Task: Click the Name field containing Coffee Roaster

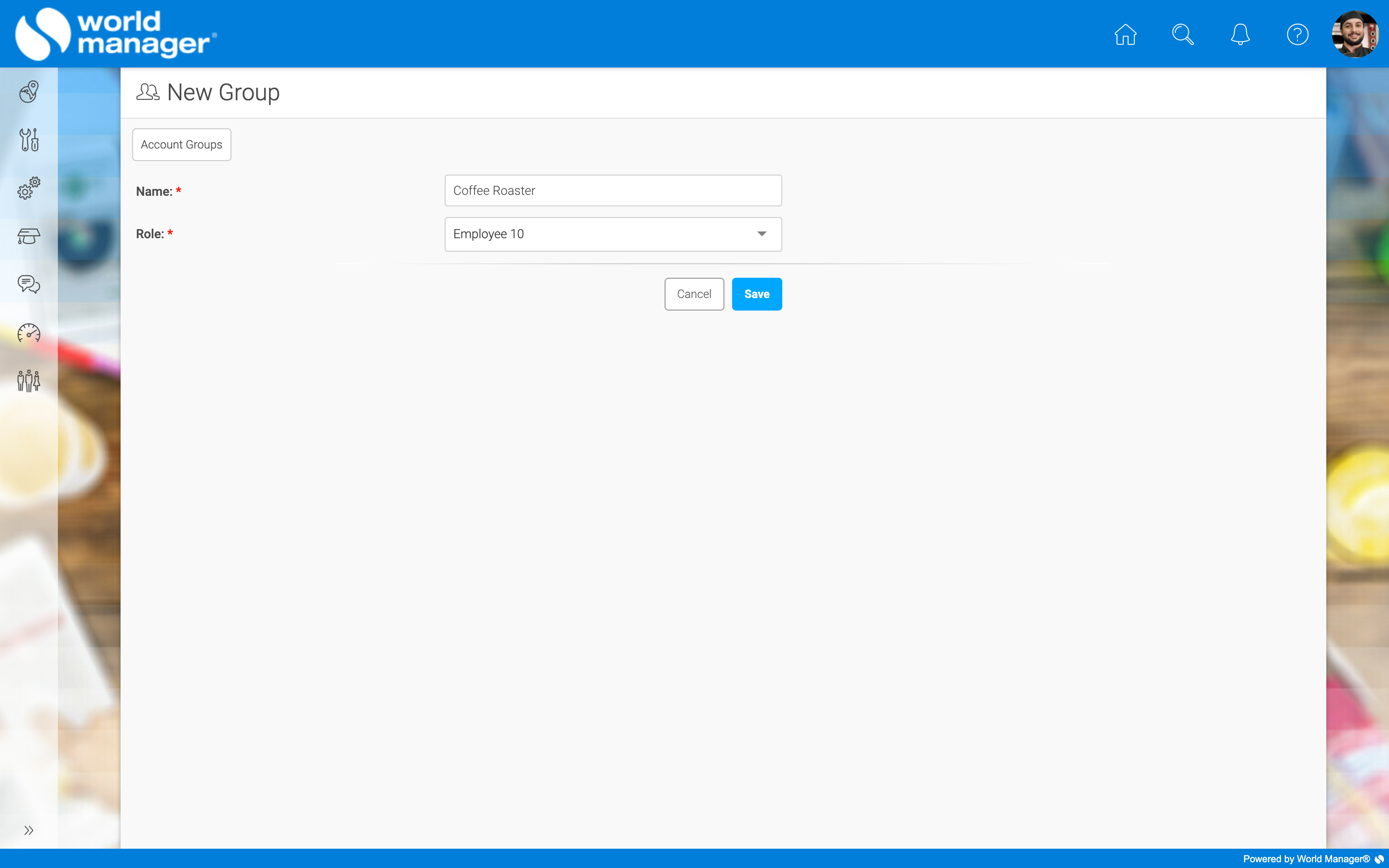Action: pos(613,190)
